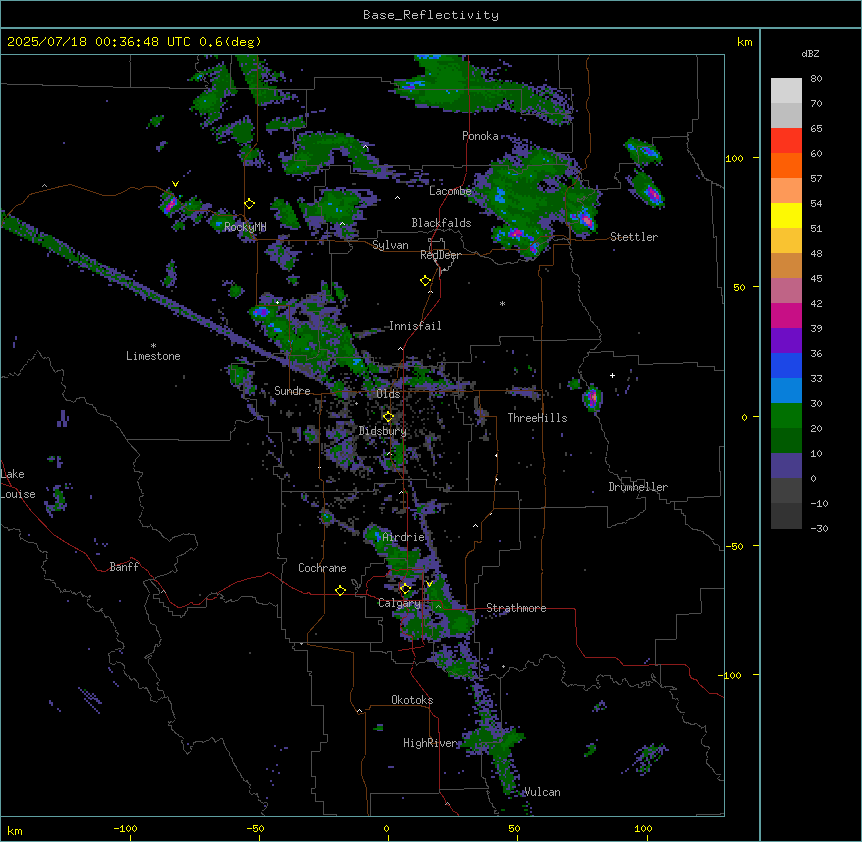Click the Innisfail city label
Image resolution: width=862 pixels, height=842 pixels.
(415, 326)
